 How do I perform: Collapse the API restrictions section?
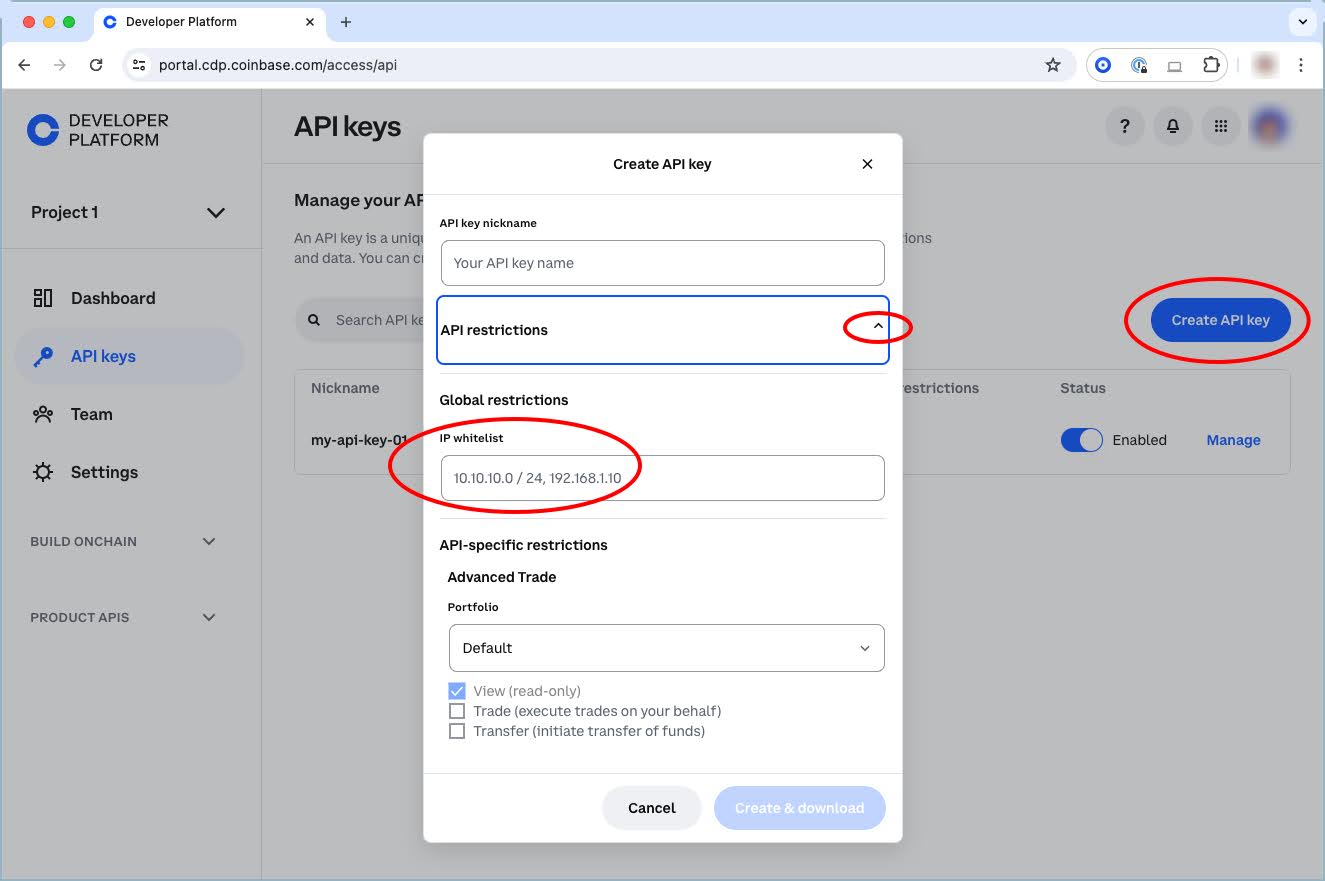coord(878,327)
